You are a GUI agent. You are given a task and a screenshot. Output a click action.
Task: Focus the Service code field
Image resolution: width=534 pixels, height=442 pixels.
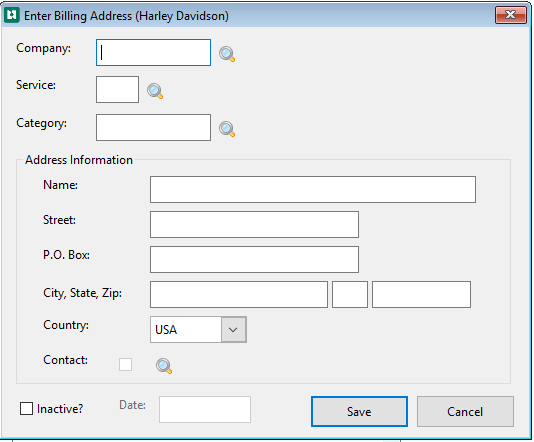click(x=117, y=90)
